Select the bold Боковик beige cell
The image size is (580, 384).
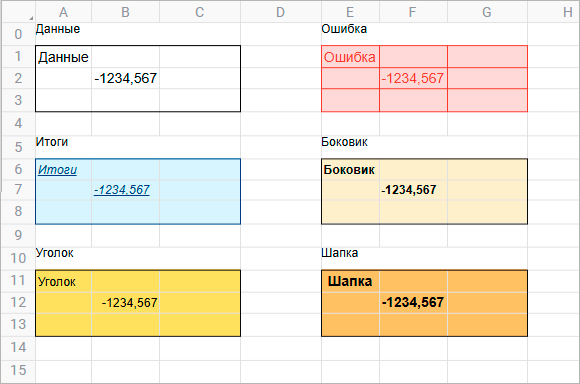(x=350, y=169)
